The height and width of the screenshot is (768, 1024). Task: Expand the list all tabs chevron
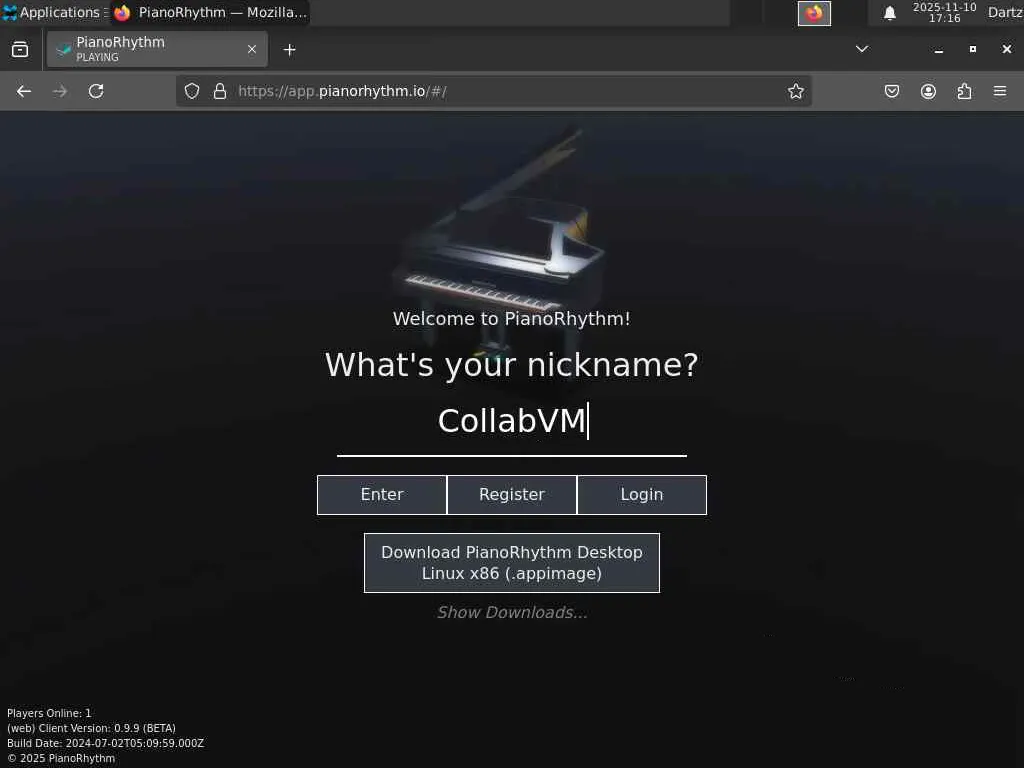click(x=862, y=49)
